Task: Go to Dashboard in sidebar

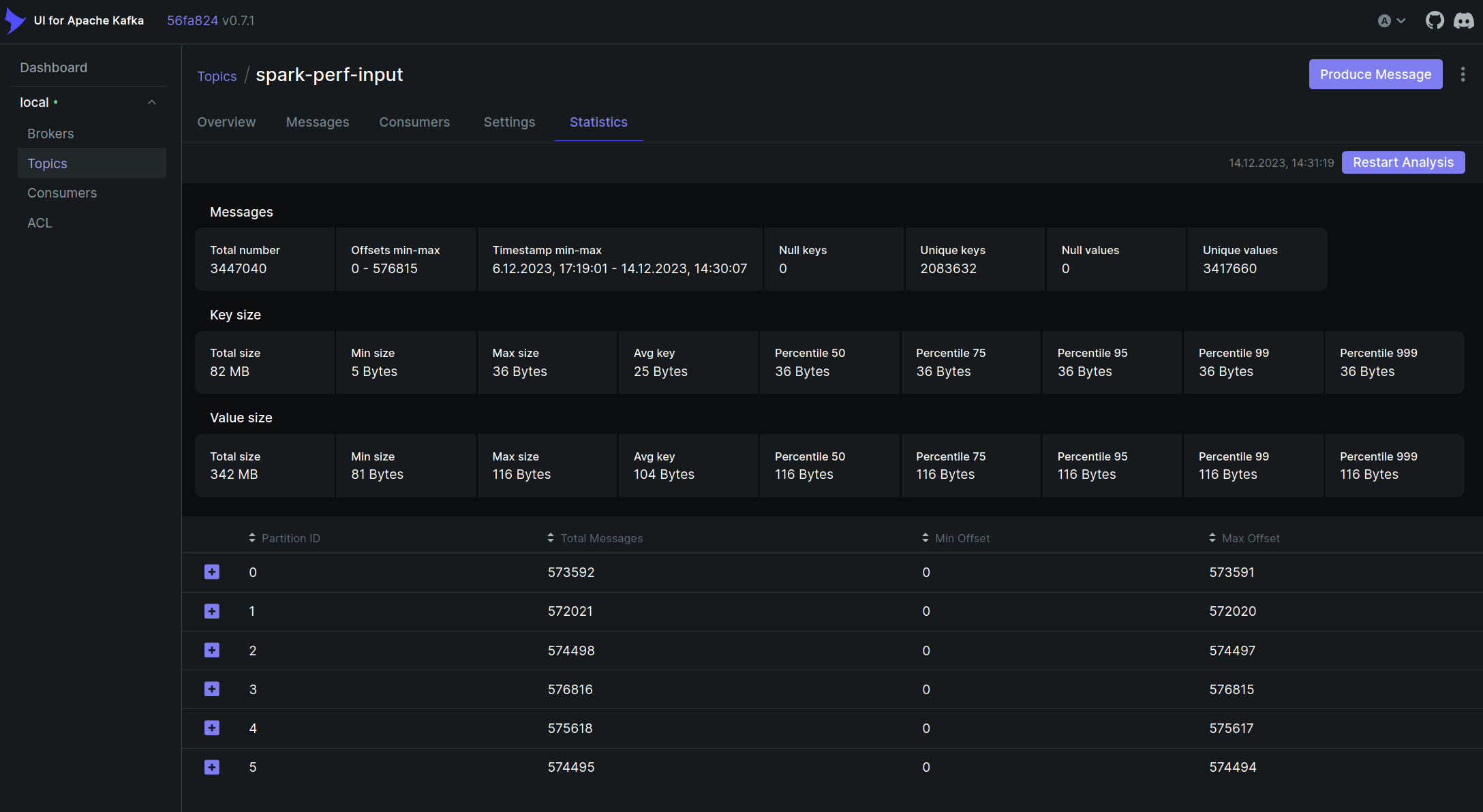Action: tap(54, 67)
